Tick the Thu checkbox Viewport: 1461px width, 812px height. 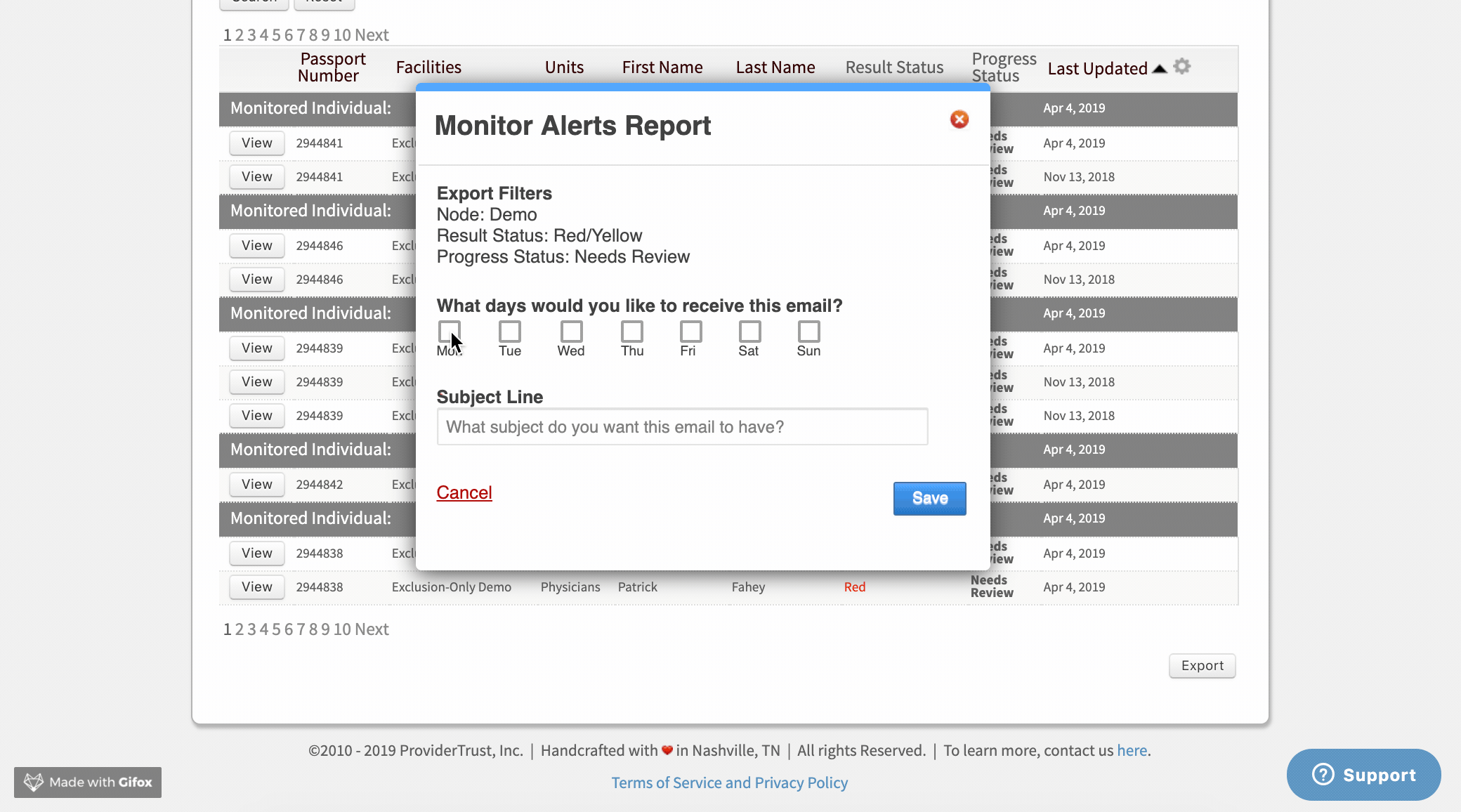point(632,331)
